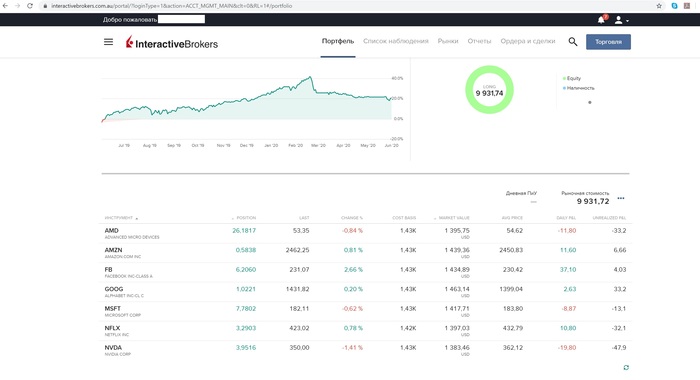Viewport: 700px width, 380px height.
Task: Open the Ордера и сделки tab
Action: [528, 41]
